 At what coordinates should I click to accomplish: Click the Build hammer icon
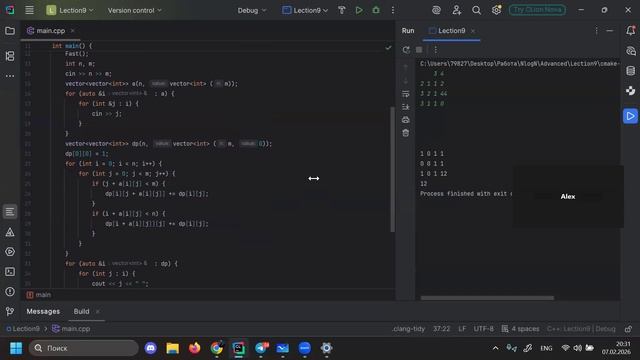[x=342, y=10]
